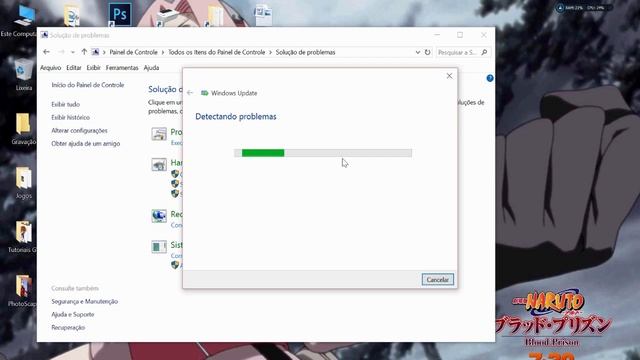
Task: Select Solução de problemas breadcrumb
Action: 305,52
